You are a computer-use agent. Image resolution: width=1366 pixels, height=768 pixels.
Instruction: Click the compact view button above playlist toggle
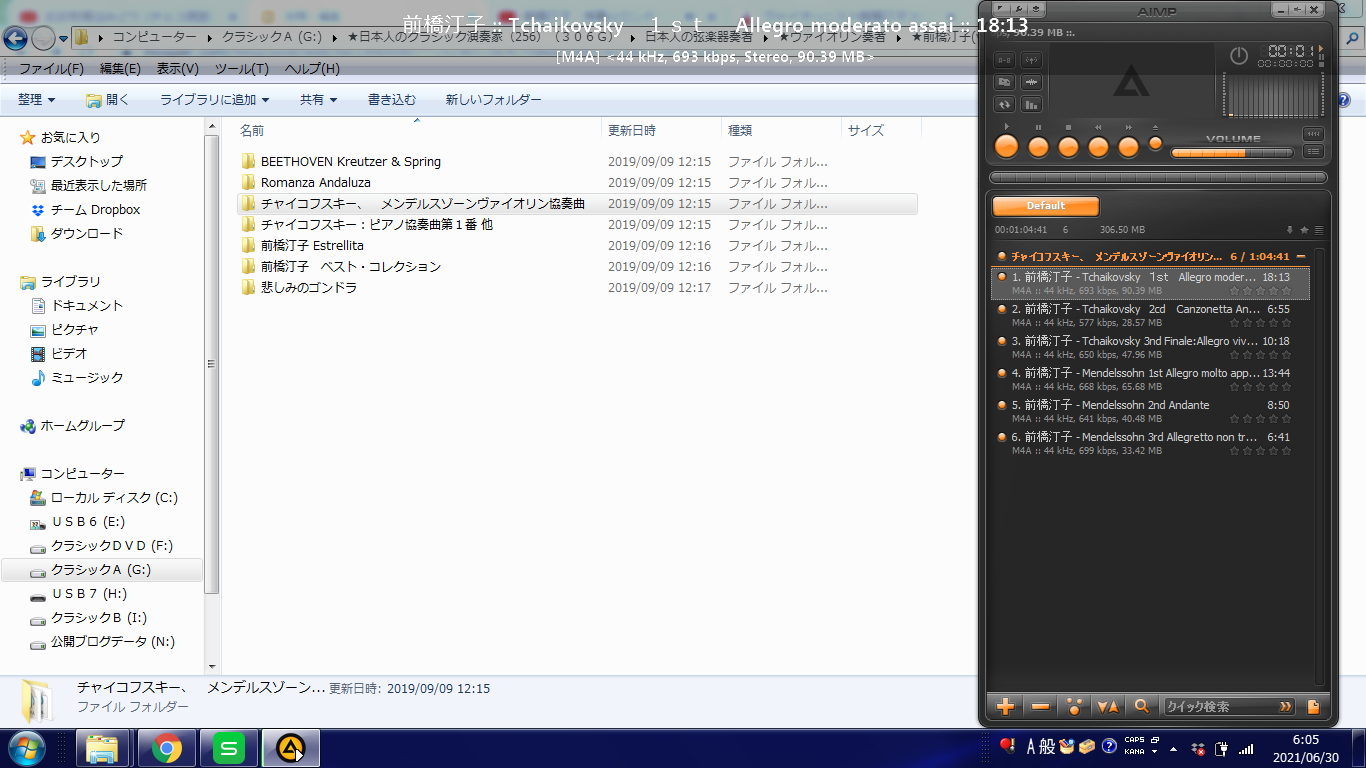(x=1313, y=134)
